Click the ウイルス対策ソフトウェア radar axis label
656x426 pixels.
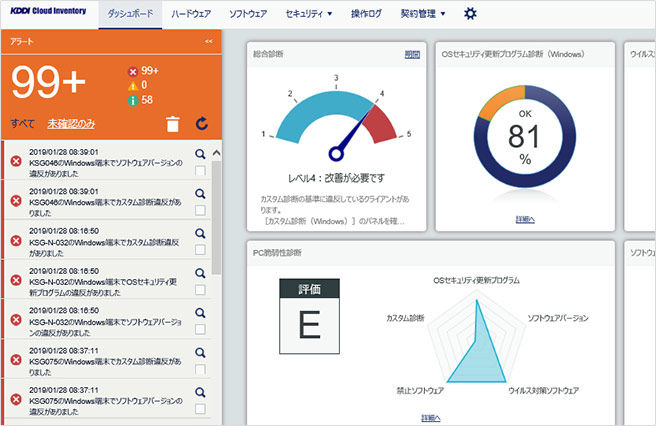(x=543, y=390)
